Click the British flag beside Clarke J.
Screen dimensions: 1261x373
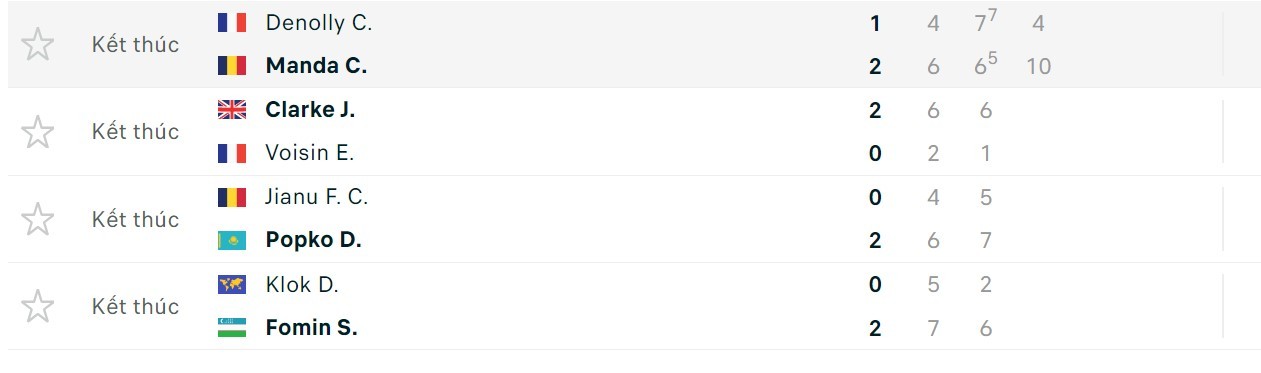pyautogui.click(x=232, y=110)
